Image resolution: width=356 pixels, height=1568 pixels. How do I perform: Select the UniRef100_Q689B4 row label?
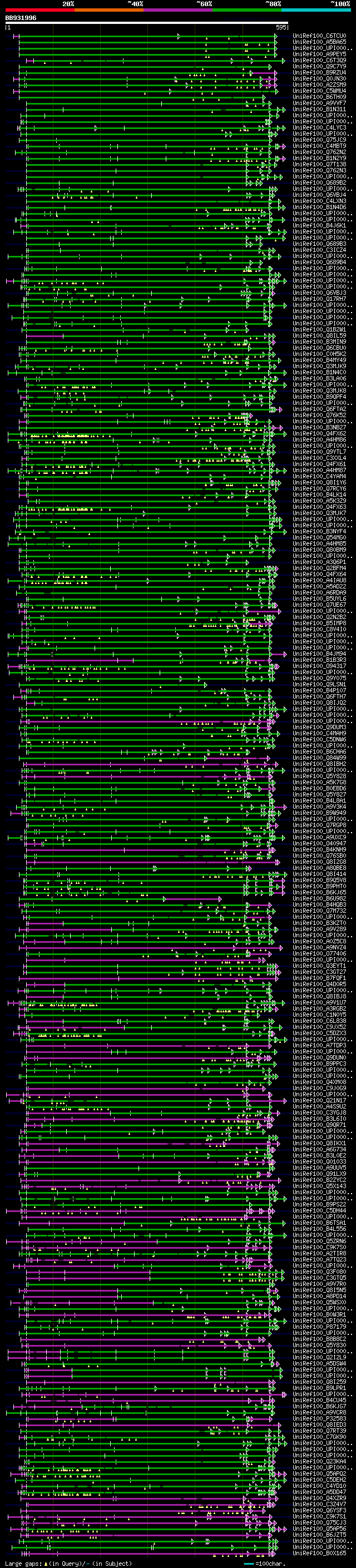tap(319, 263)
